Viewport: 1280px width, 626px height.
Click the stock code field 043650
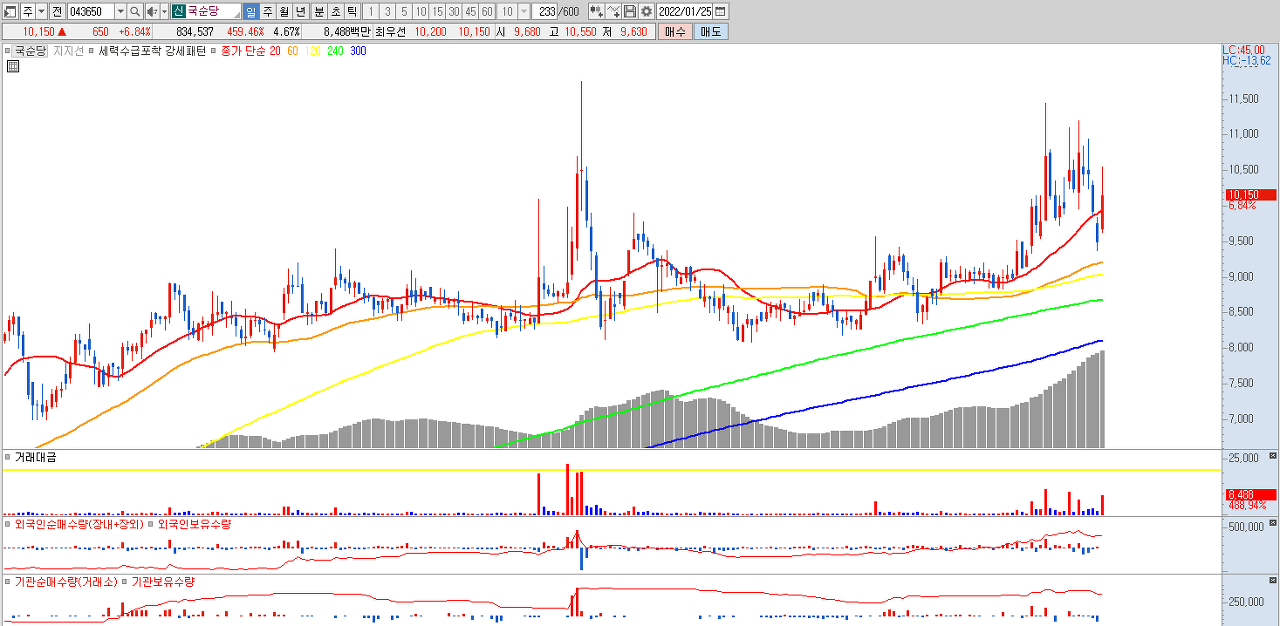pyautogui.click(x=90, y=11)
